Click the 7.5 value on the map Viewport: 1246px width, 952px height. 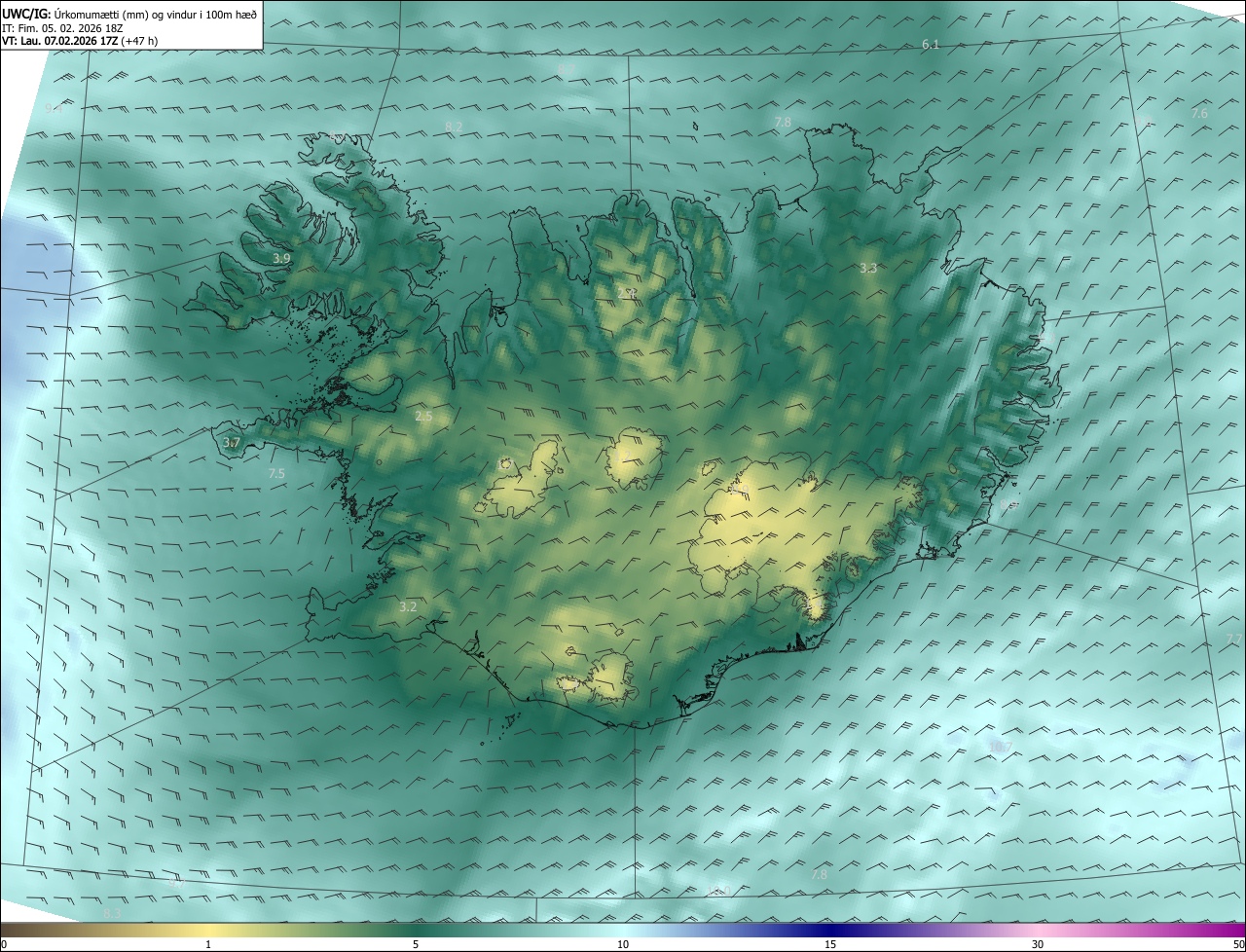[276, 474]
